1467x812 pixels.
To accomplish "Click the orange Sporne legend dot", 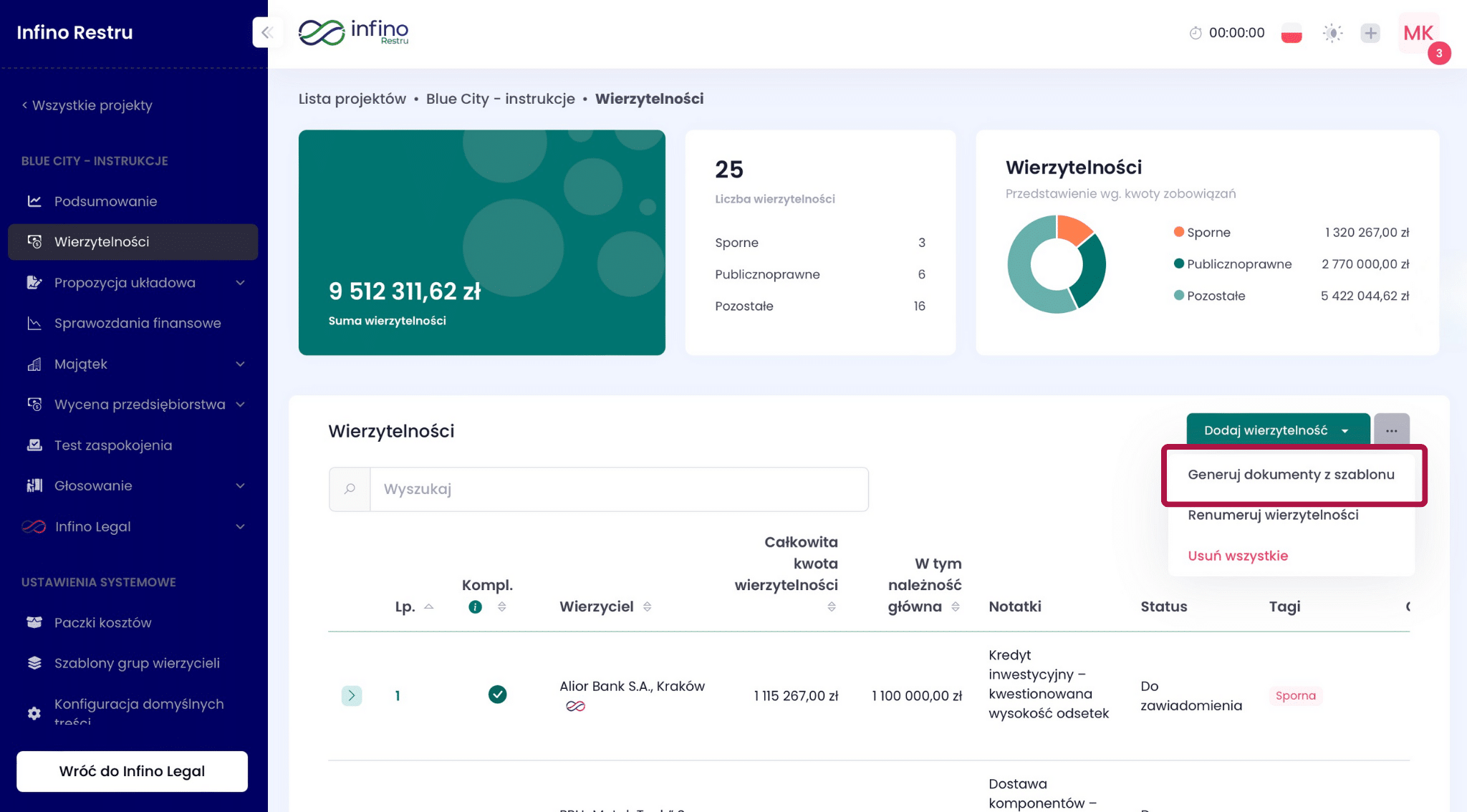I will pyautogui.click(x=1178, y=232).
